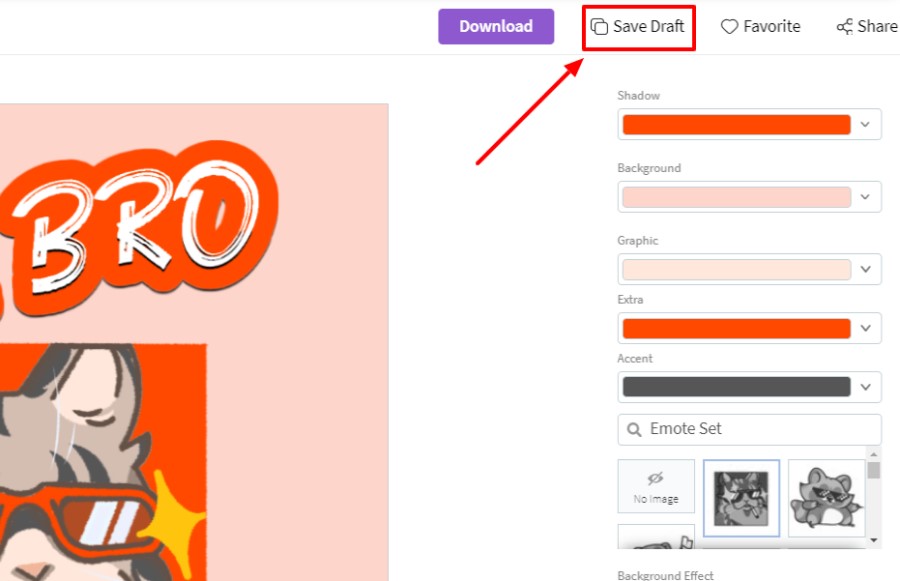Open the Graphic color swatch
This screenshot has width=900, height=581.
(x=736, y=269)
